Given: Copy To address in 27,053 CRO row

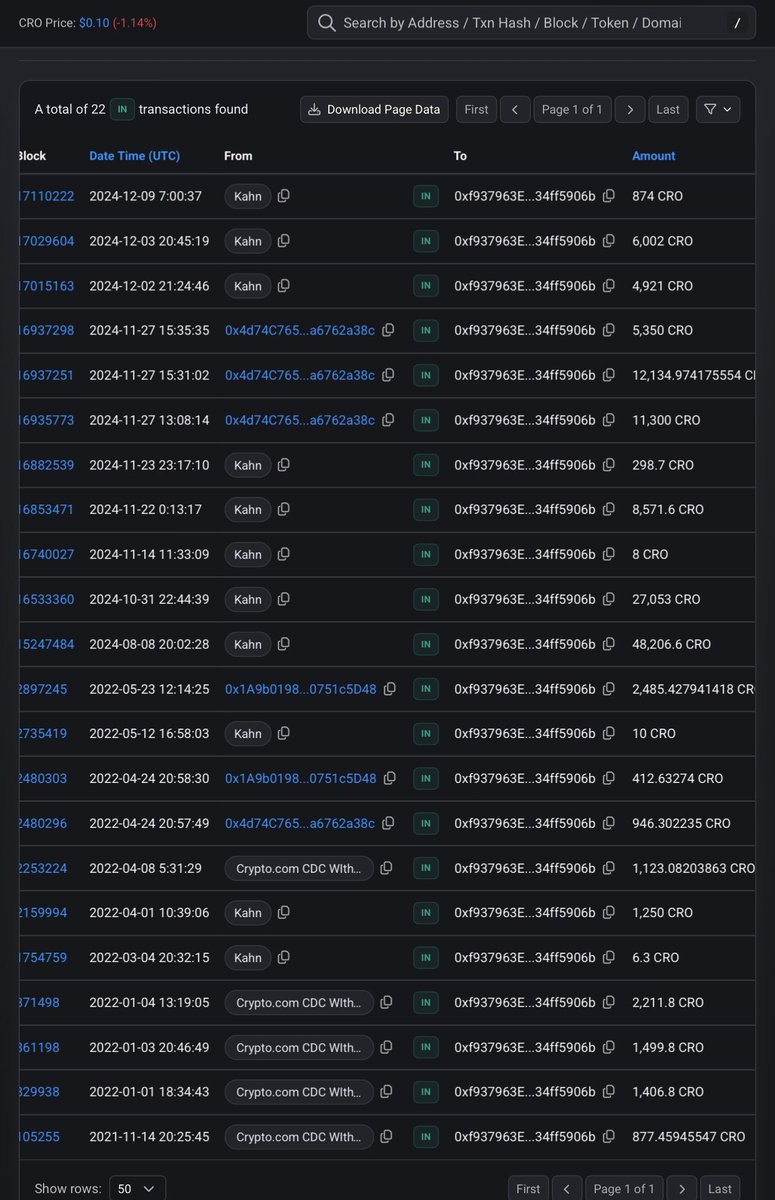Looking at the screenshot, I should [x=609, y=599].
